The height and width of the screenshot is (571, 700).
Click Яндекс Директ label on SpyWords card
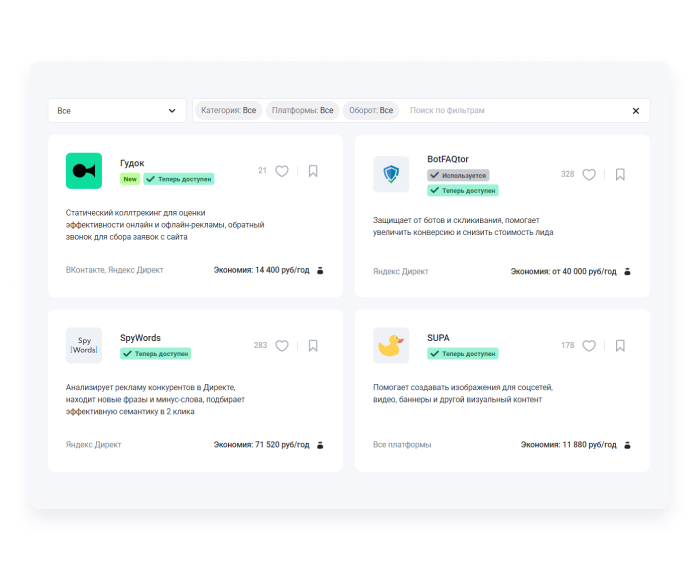point(93,445)
